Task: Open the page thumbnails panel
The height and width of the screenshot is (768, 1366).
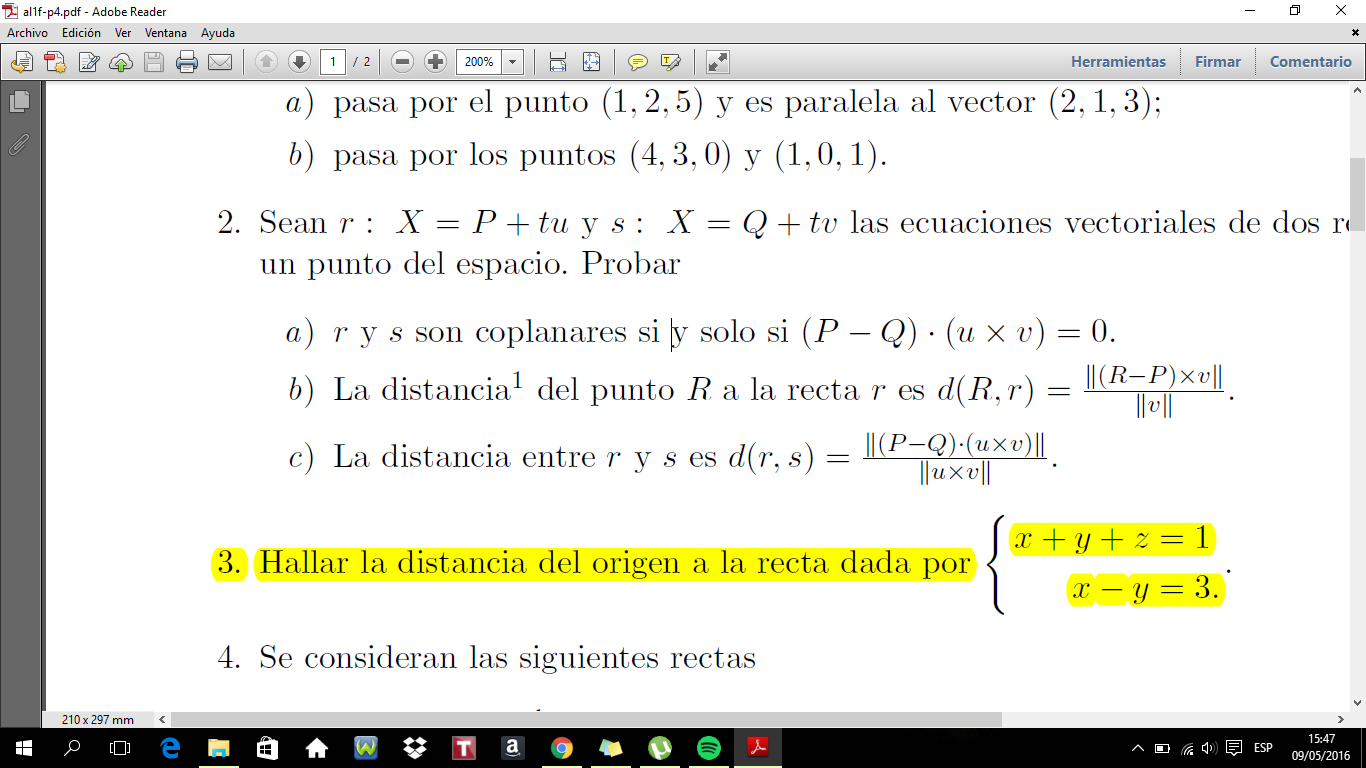Action: pyautogui.click(x=19, y=101)
